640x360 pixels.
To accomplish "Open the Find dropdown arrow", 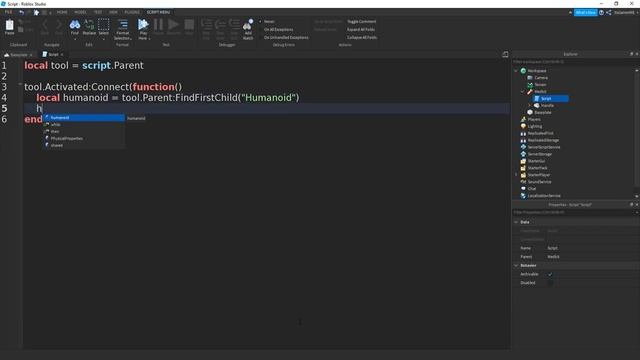I will pos(75,39).
